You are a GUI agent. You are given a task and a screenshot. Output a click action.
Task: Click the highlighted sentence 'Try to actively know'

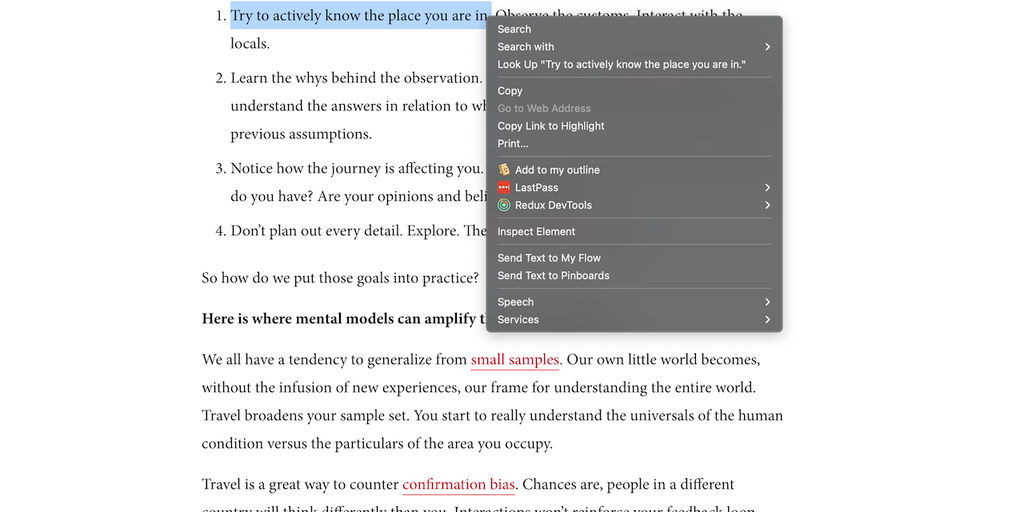point(360,15)
